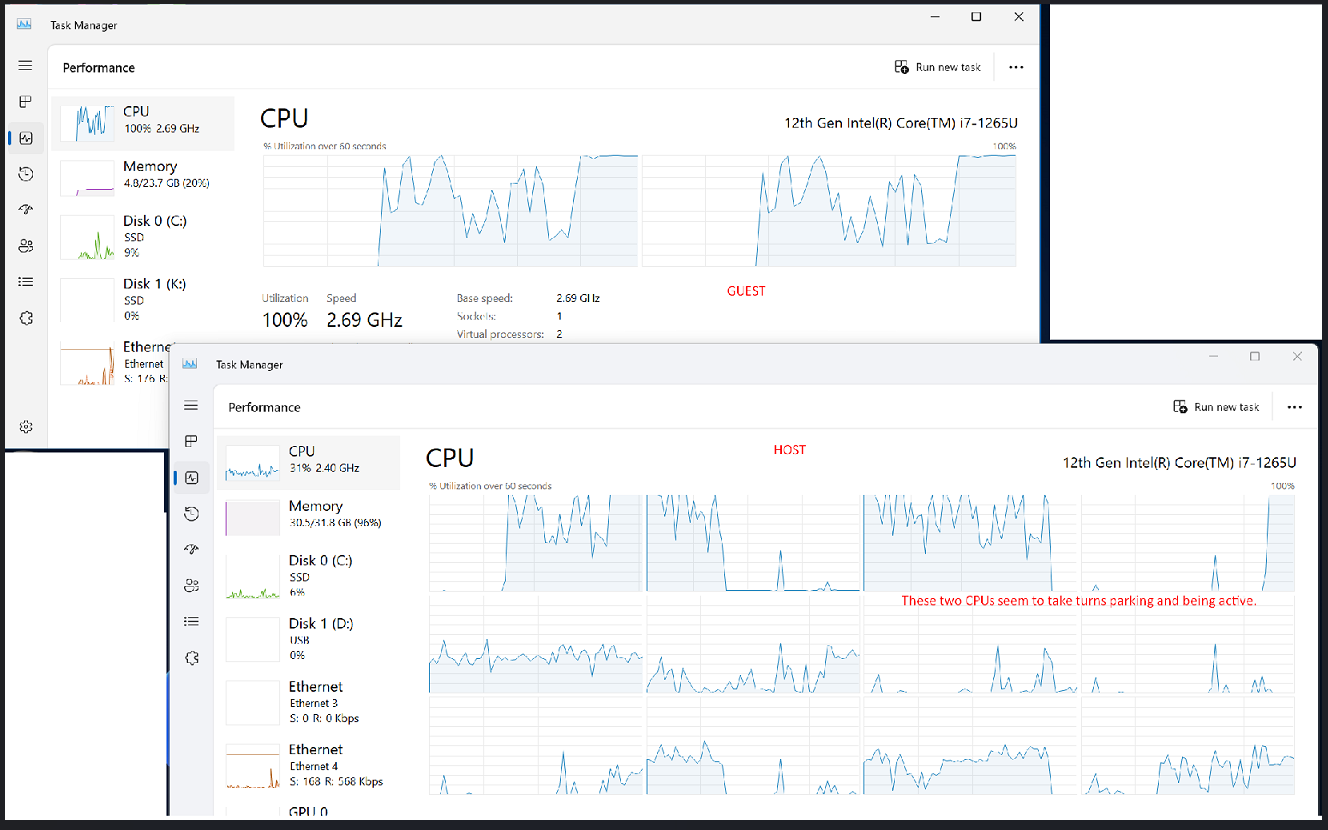Open three-dots more menu in guest Task Manager
The width and height of the screenshot is (1328, 830).
pyautogui.click(x=1016, y=67)
